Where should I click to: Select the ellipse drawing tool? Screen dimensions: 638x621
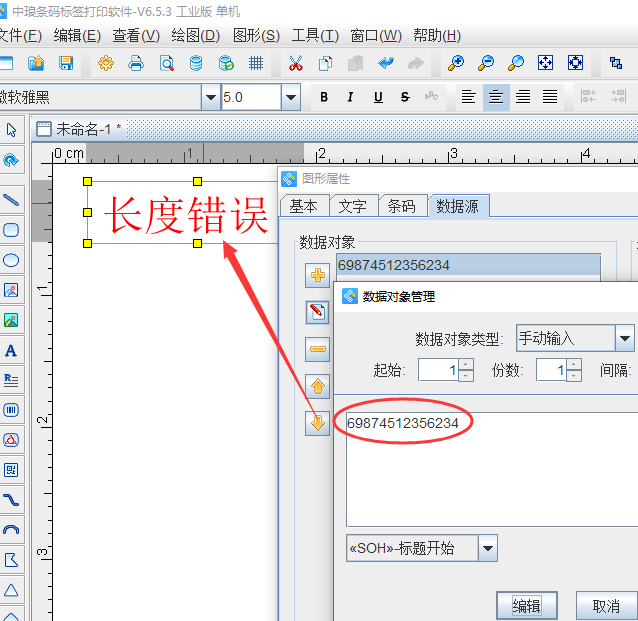[11, 260]
